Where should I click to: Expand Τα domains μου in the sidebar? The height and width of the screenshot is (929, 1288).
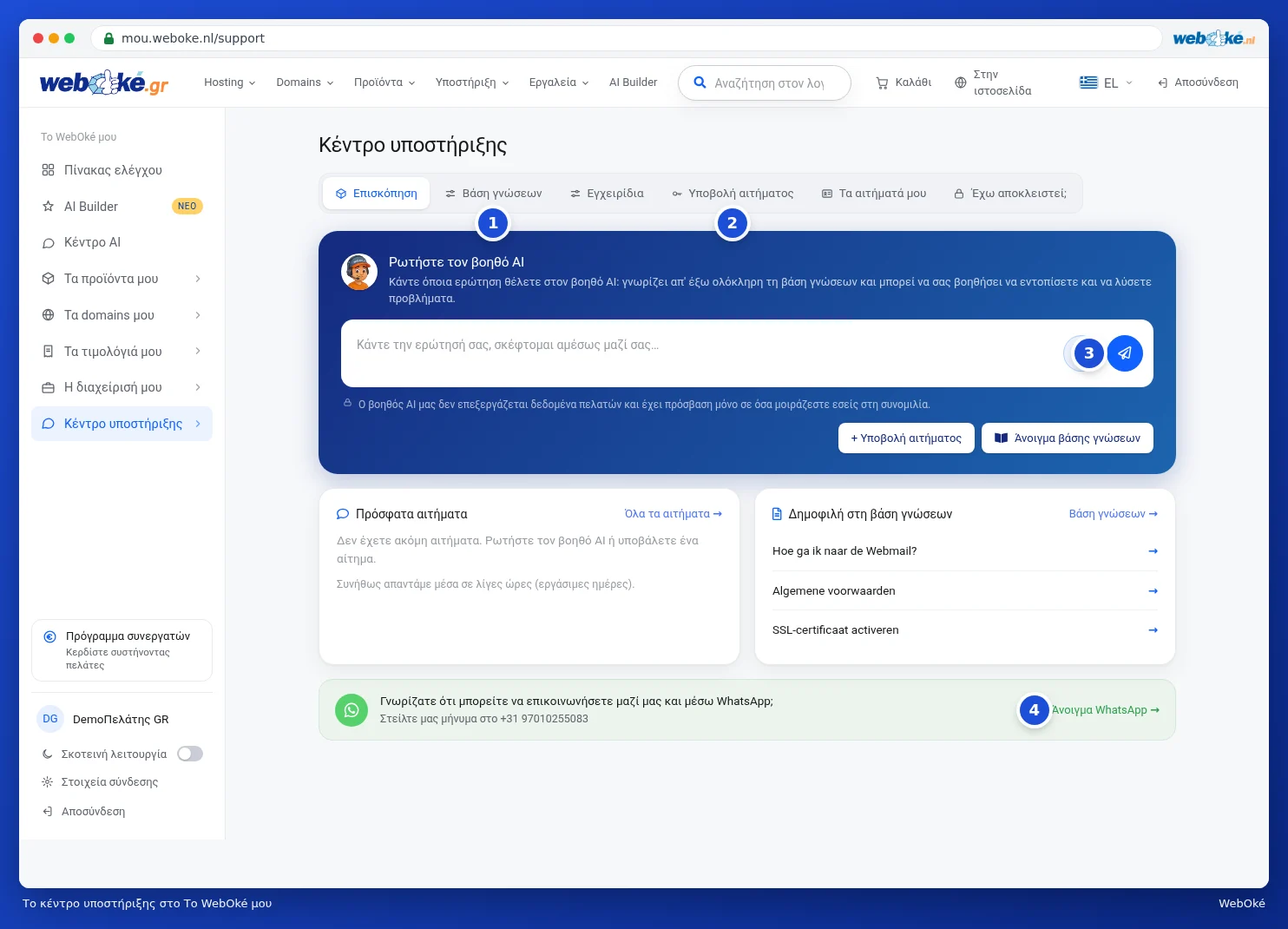coord(122,315)
